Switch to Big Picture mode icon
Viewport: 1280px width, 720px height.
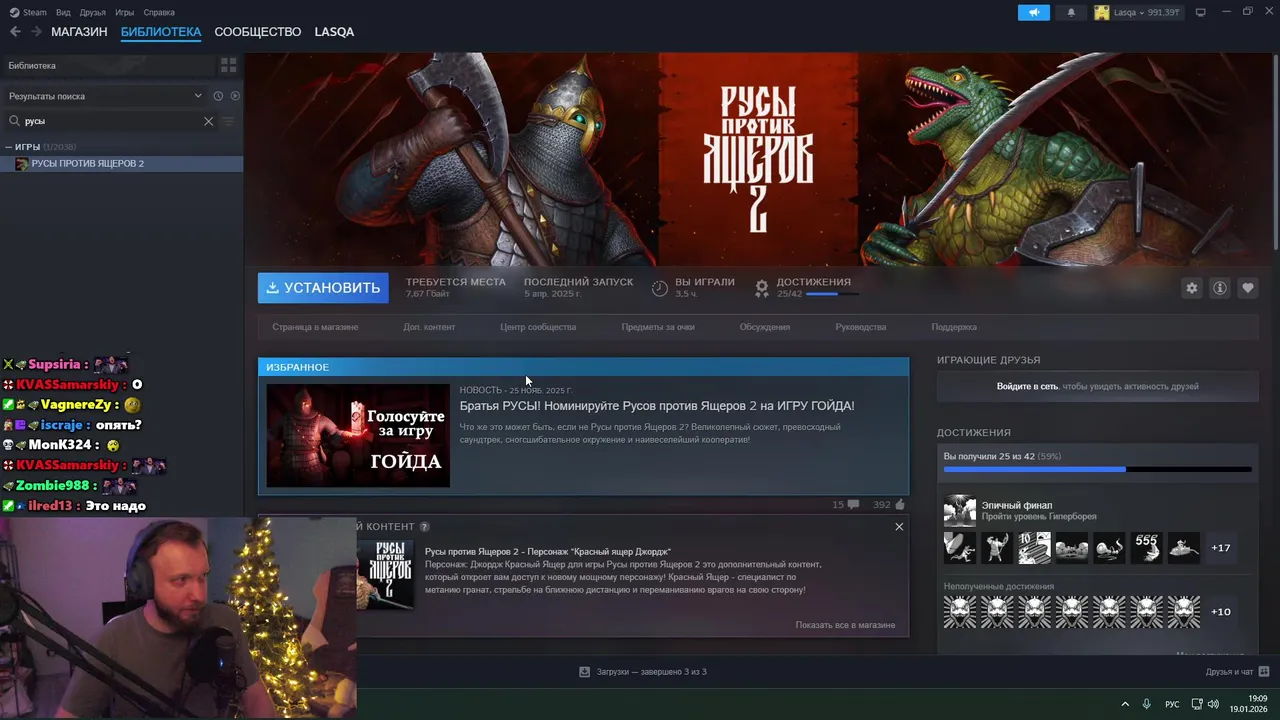pos(1201,12)
